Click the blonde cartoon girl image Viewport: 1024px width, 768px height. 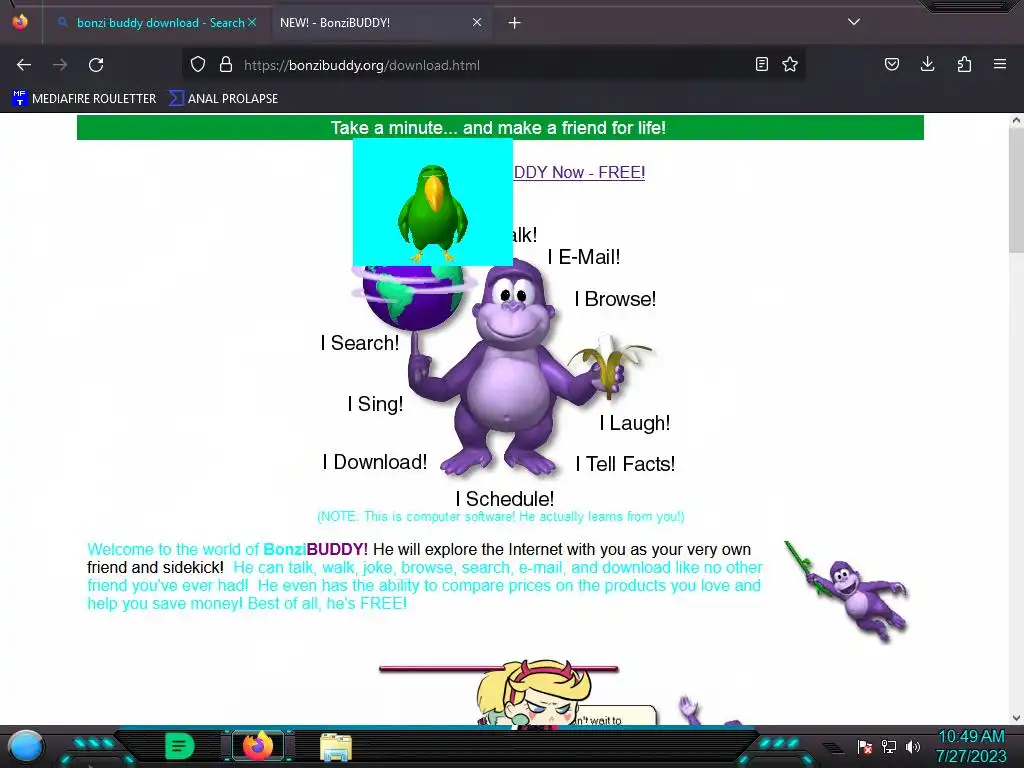pos(534,694)
